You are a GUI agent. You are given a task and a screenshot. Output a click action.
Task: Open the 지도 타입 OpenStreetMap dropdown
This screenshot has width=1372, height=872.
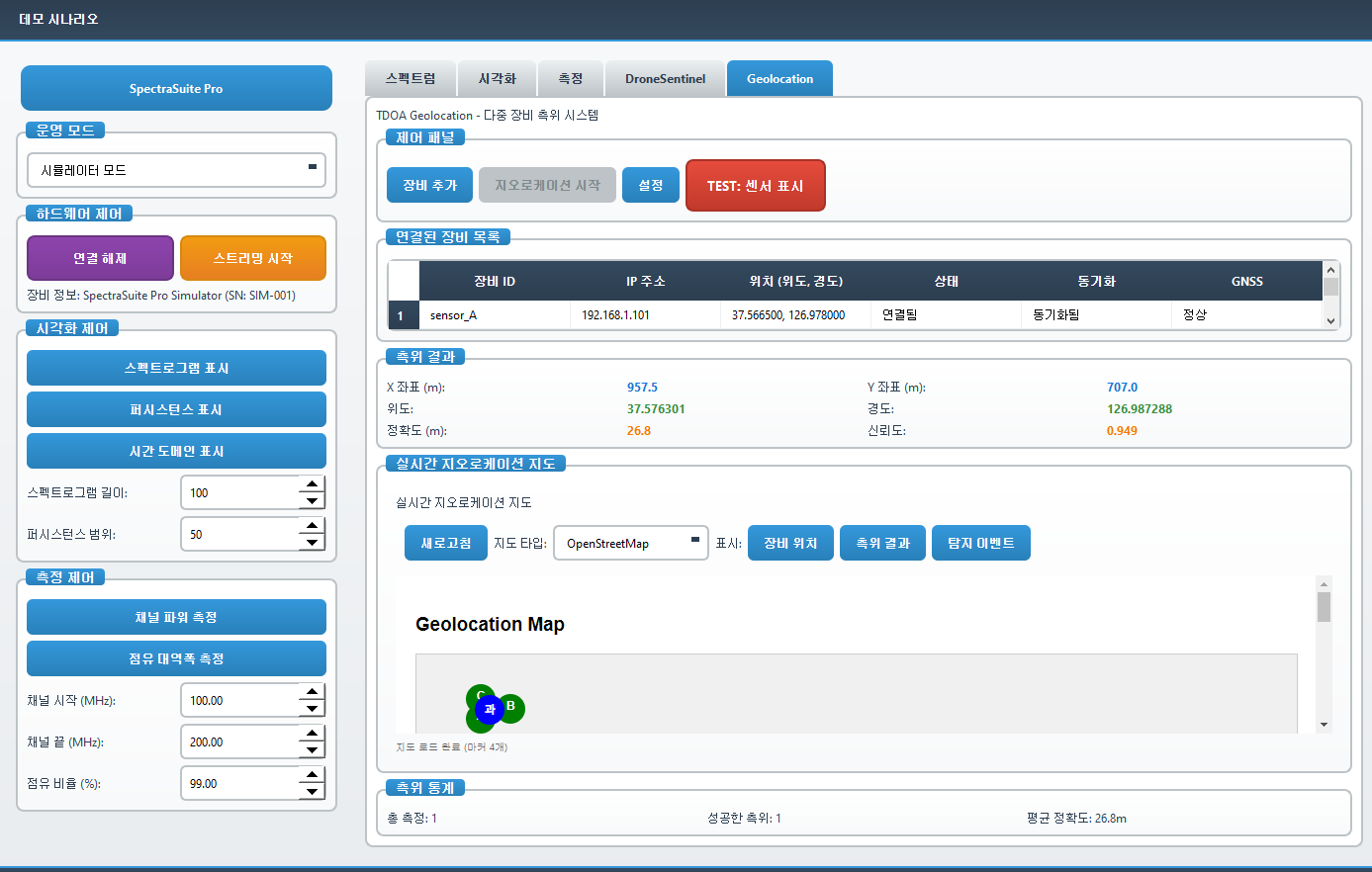click(630, 543)
